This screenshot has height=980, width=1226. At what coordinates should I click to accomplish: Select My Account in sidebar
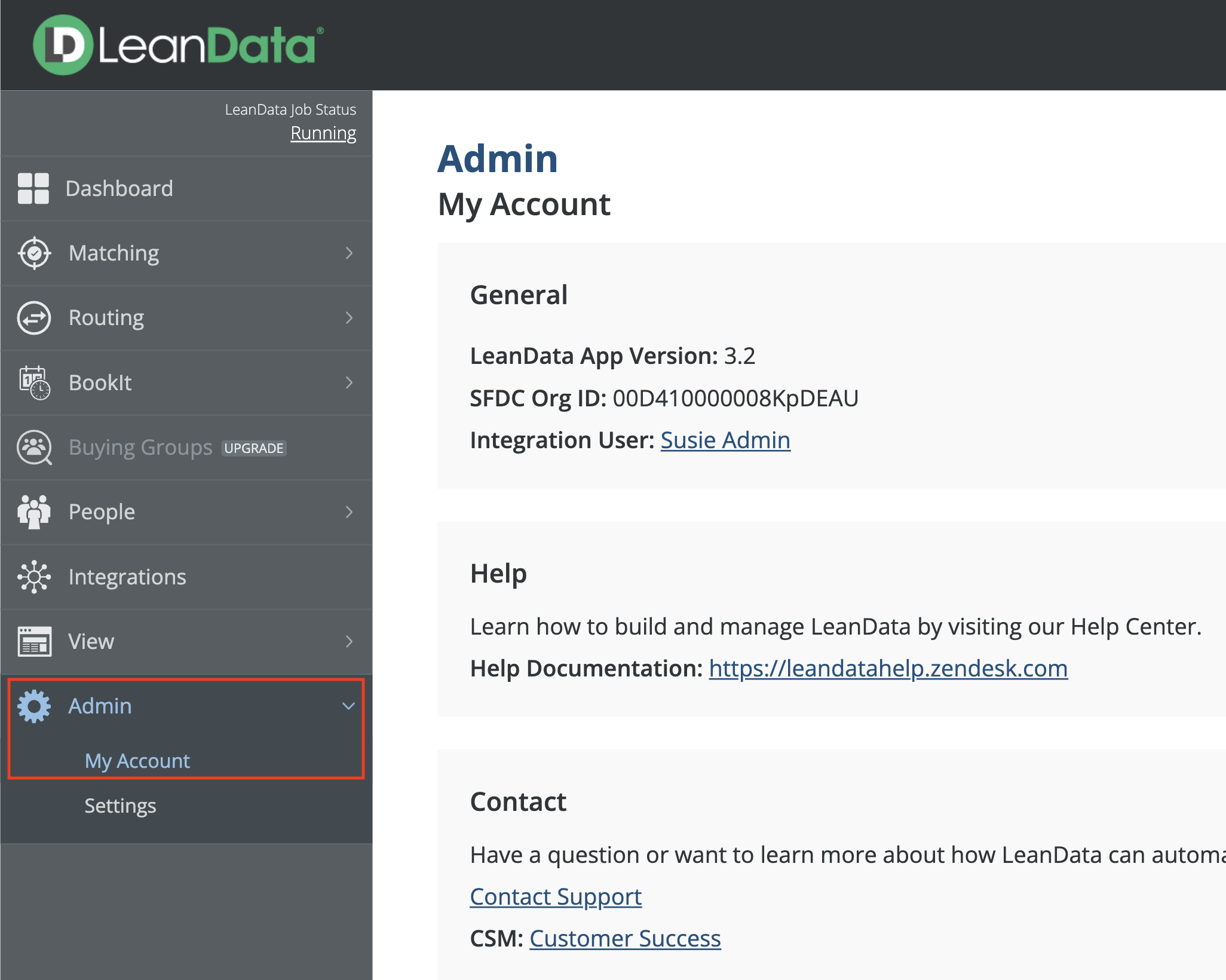(137, 761)
